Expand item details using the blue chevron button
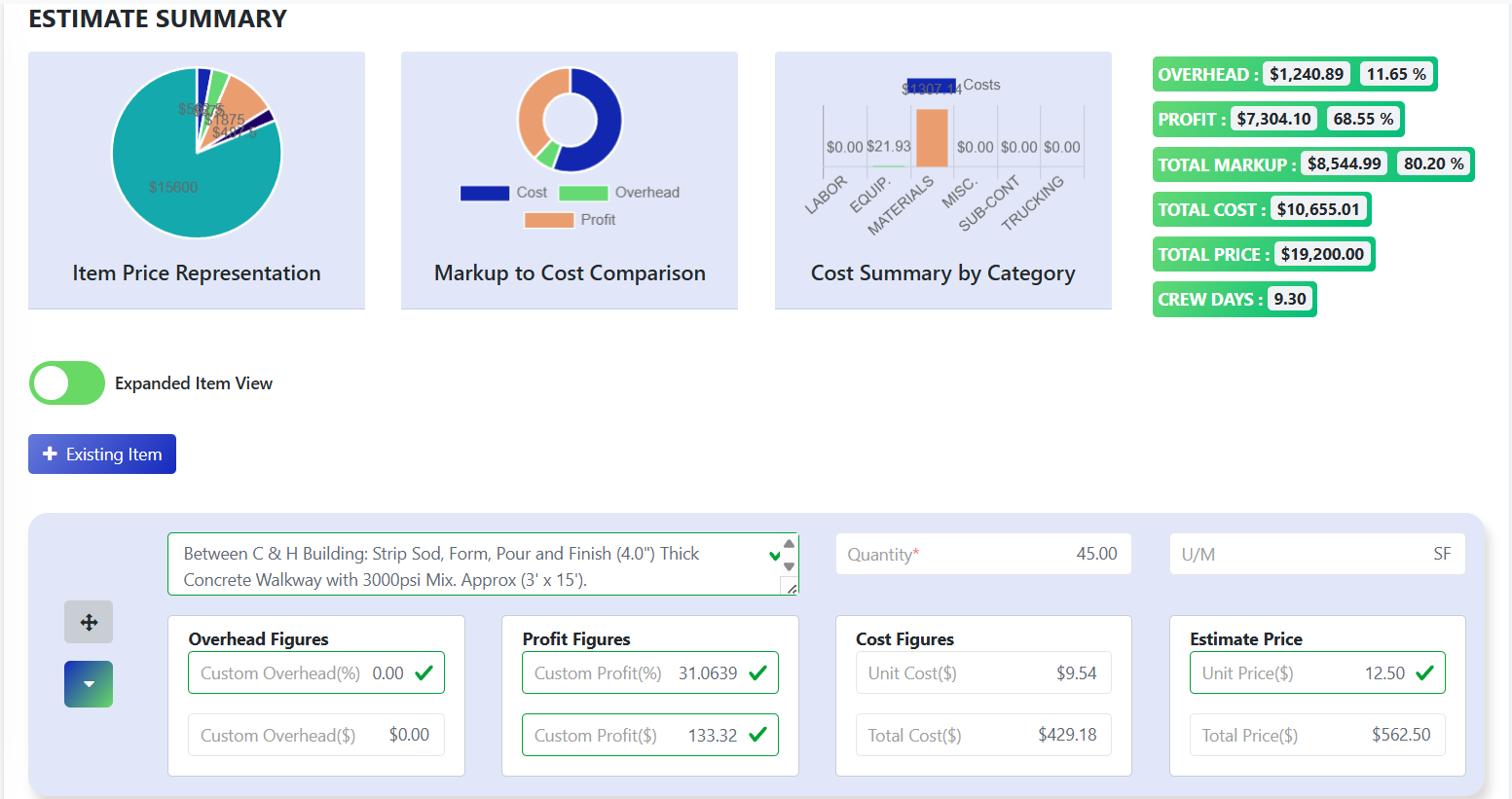1512x799 pixels. tap(89, 683)
